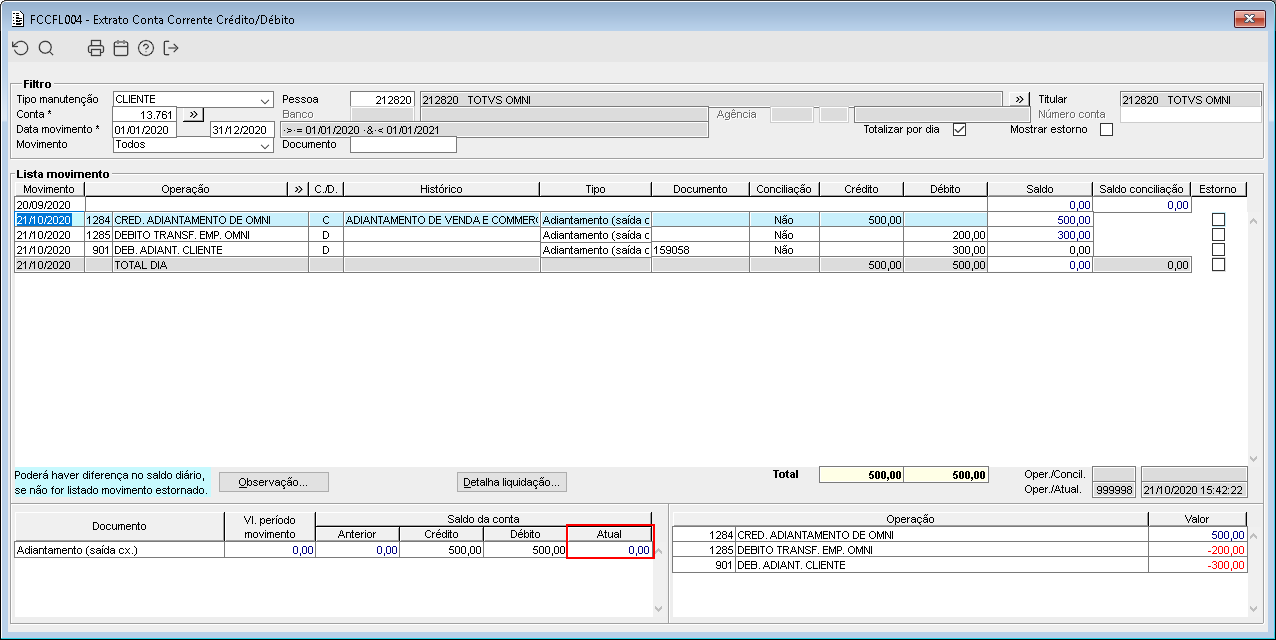Click the '»' button next to Conta
1276x640 pixels.
tap(194, 115)
